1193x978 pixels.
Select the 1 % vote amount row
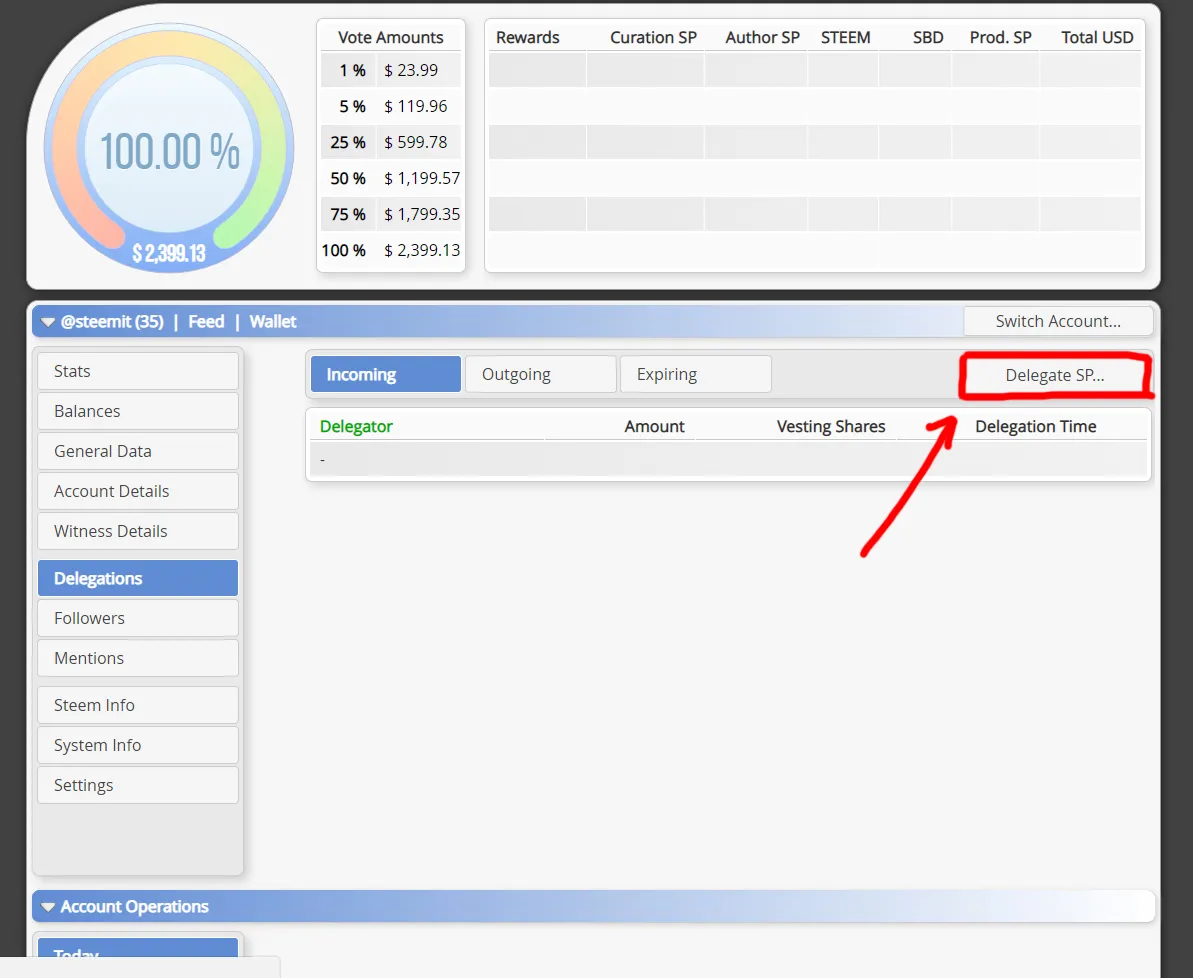click(x=390, y=70)
